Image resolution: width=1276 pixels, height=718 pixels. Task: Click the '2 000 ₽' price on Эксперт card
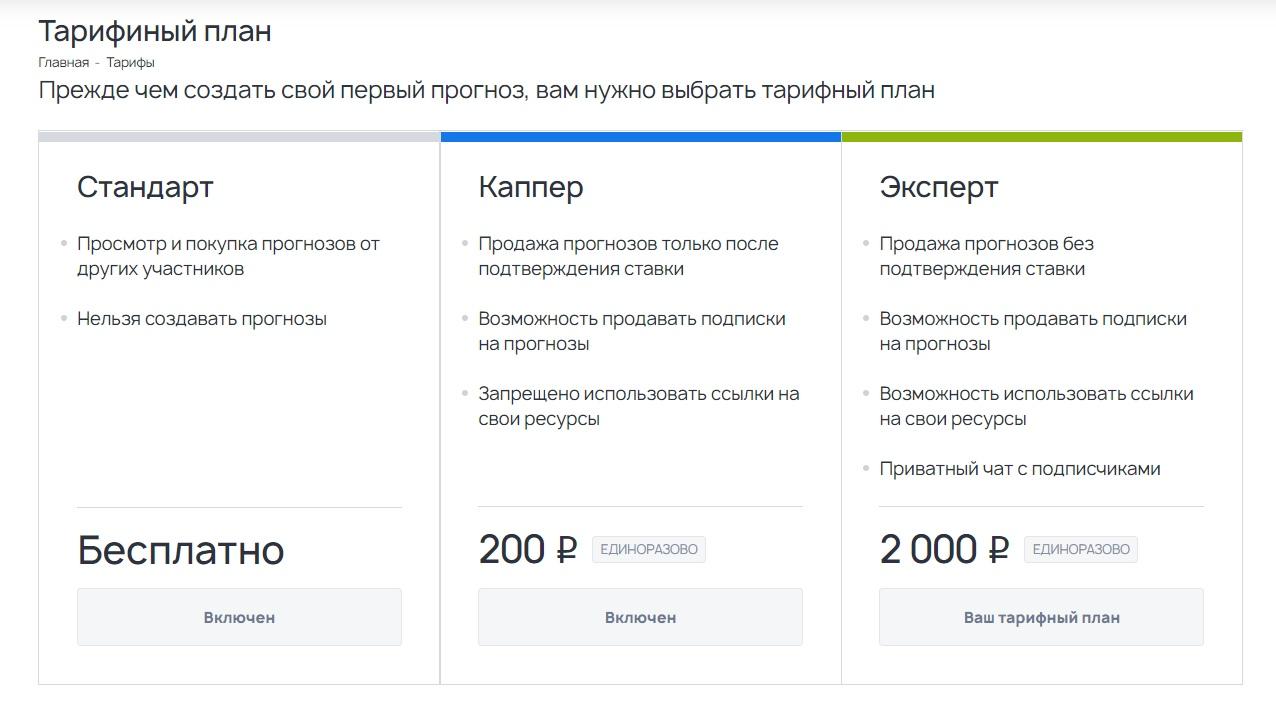tap(941, 548)
